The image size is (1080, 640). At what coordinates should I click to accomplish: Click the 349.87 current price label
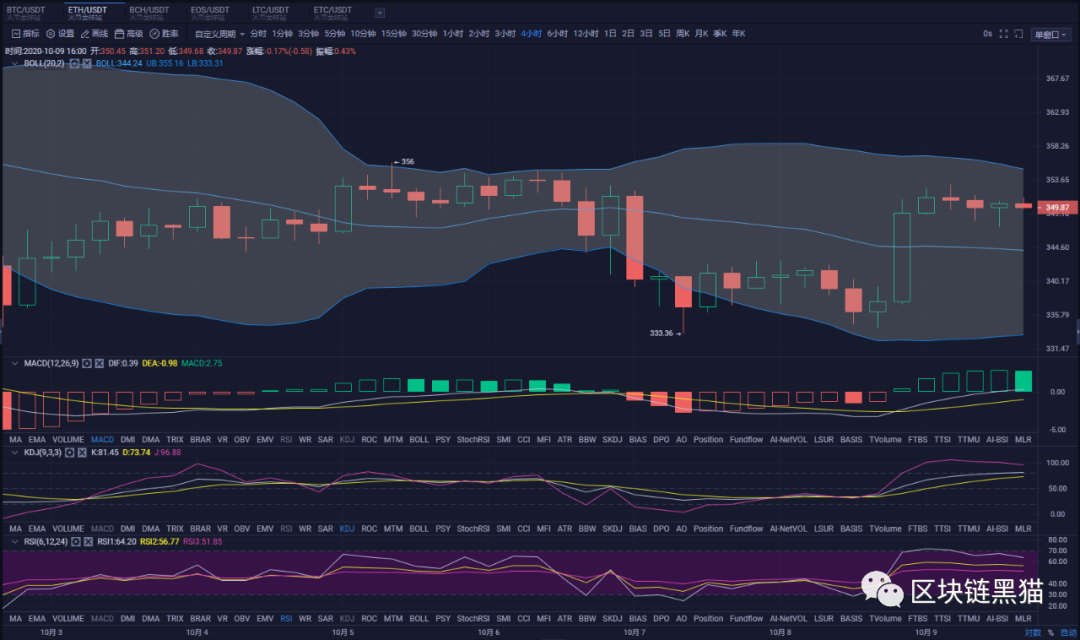click(x=1057, y=207)
